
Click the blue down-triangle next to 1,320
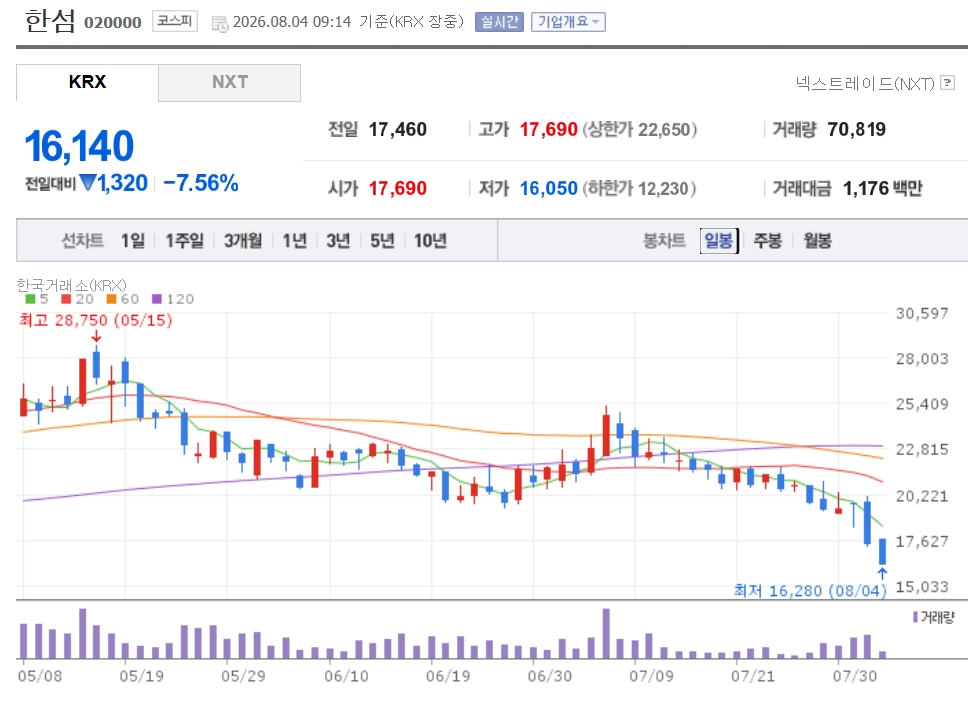tap(88, 183)
